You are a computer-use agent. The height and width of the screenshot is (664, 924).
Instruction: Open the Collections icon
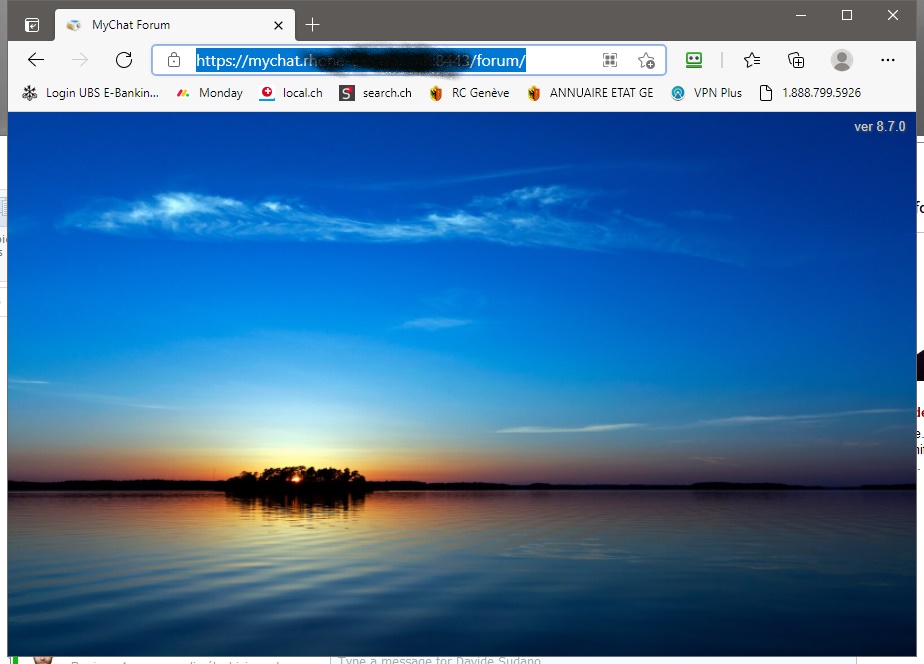[x=796, y=60]
